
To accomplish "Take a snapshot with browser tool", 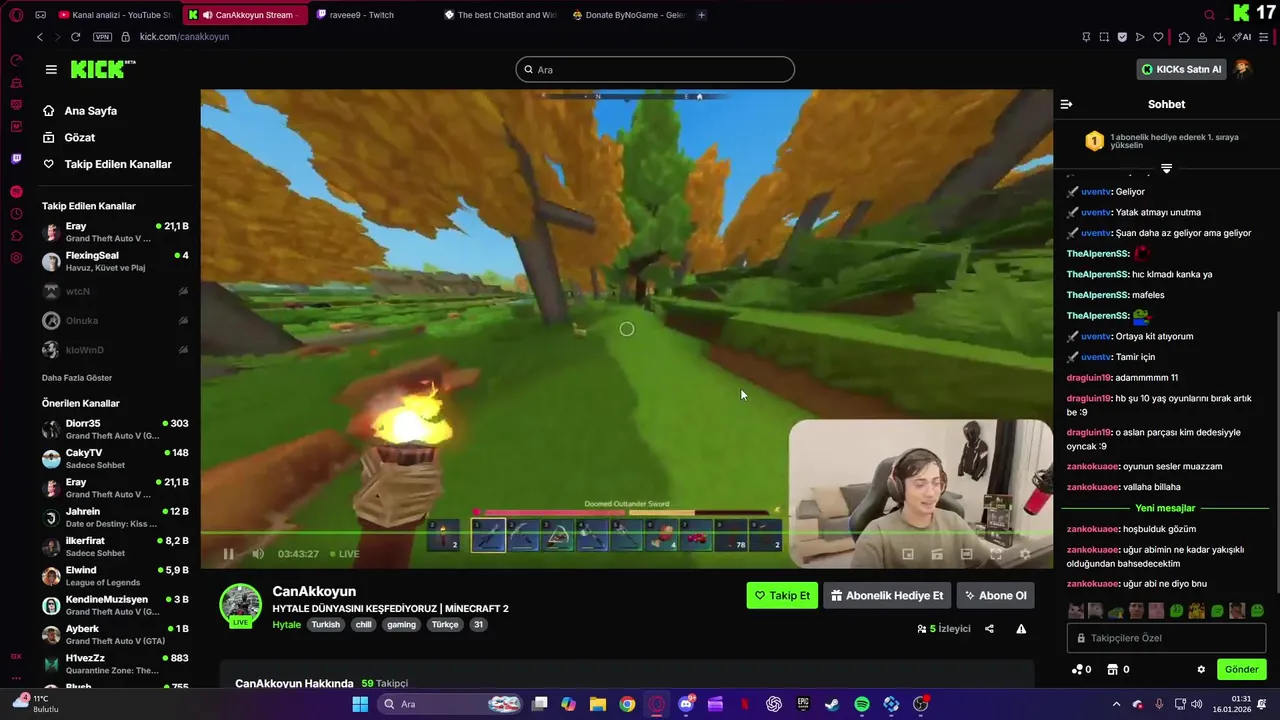I will click(1104, 37).
